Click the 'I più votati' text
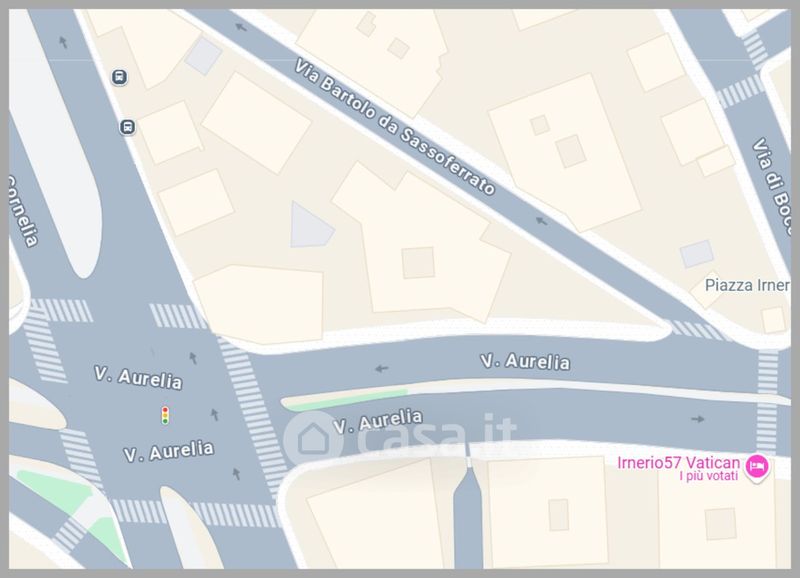Image resolution: width=800 pixels, height=578 pixels. pos(709,476)
